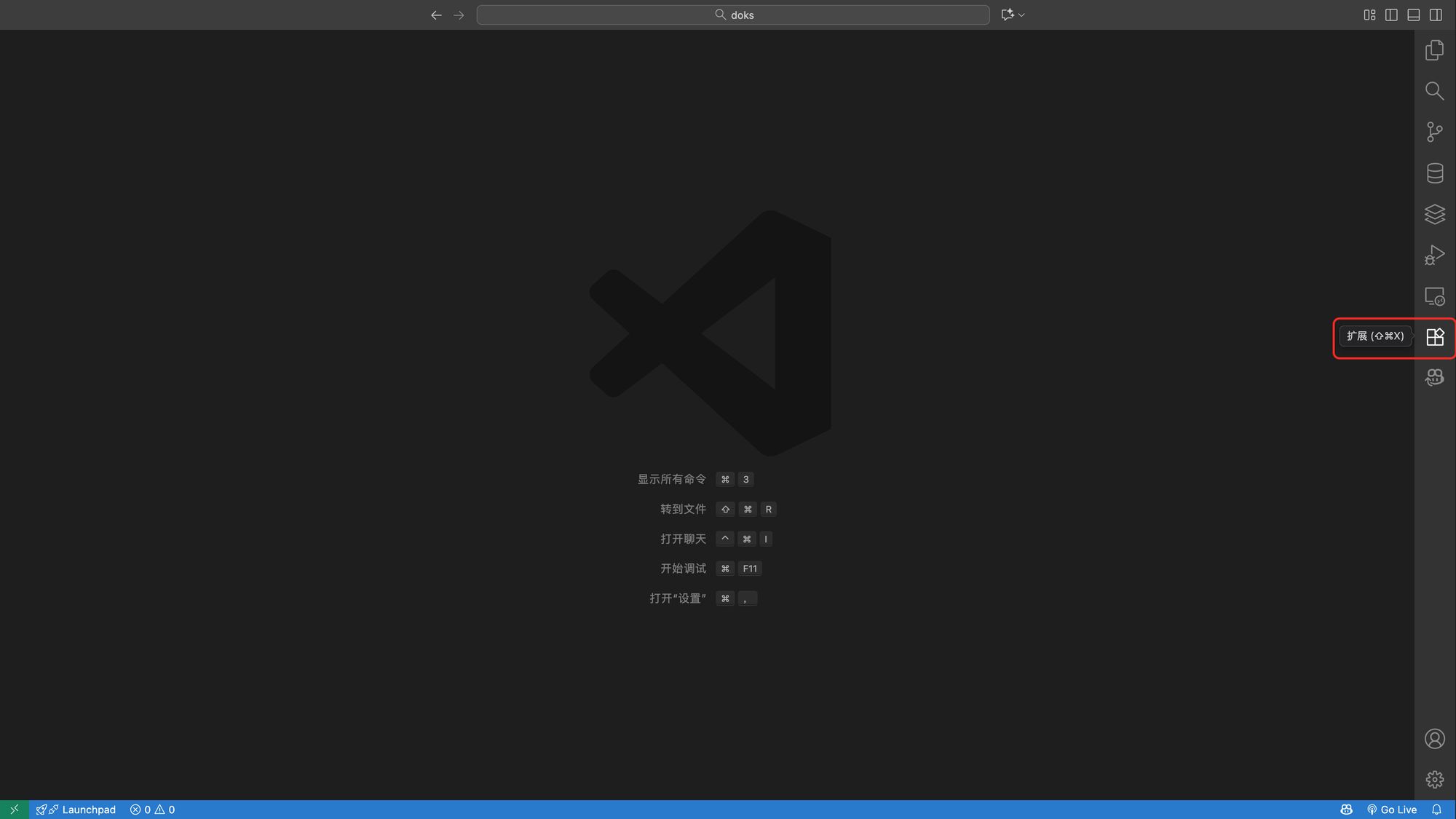Open the Explorer files icon

pyautogui.click(x=1434, y=50)
